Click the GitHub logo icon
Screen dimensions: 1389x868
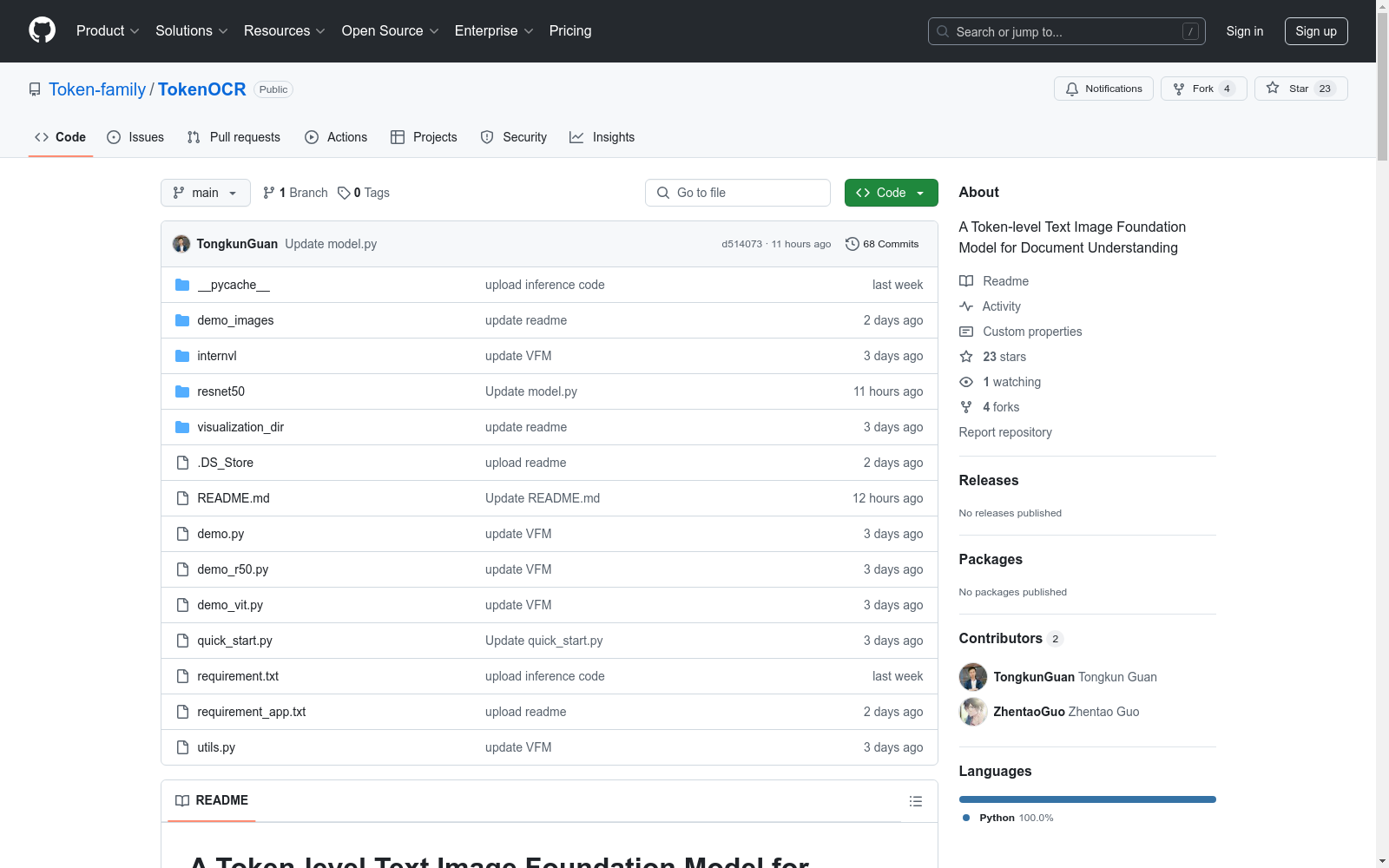tap(42, 30)
